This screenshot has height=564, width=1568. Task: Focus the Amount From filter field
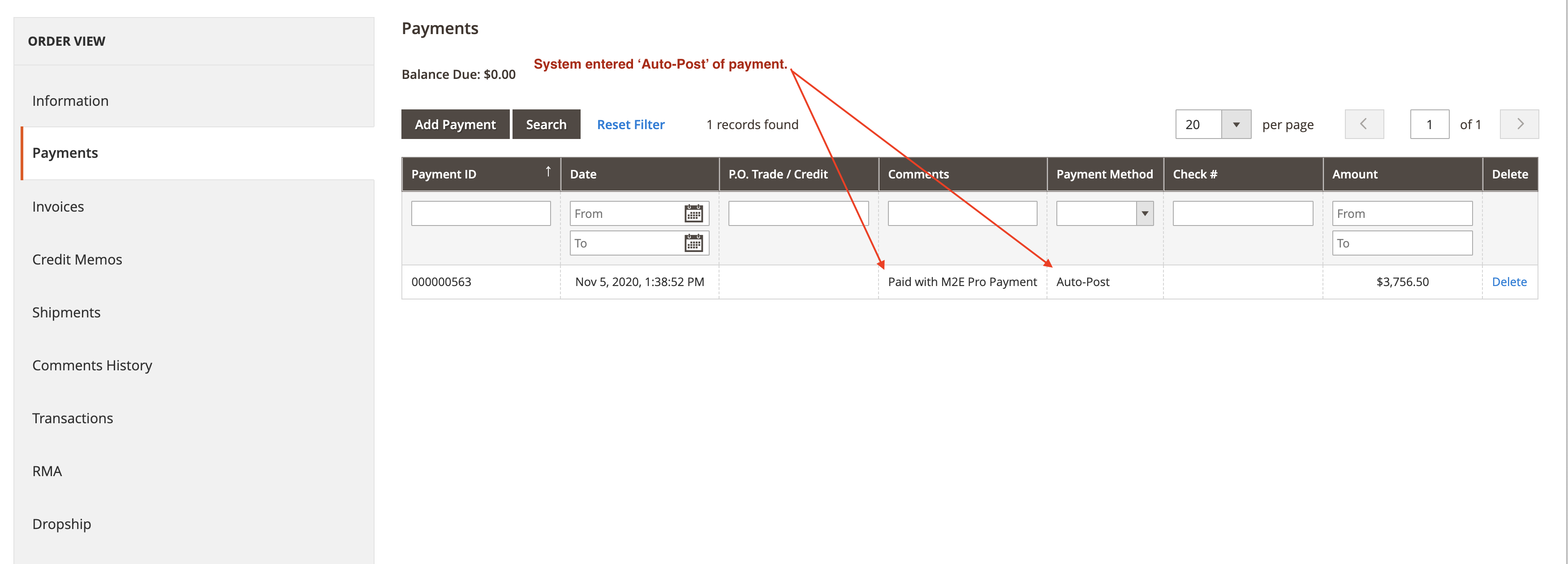coord(1401,214)
